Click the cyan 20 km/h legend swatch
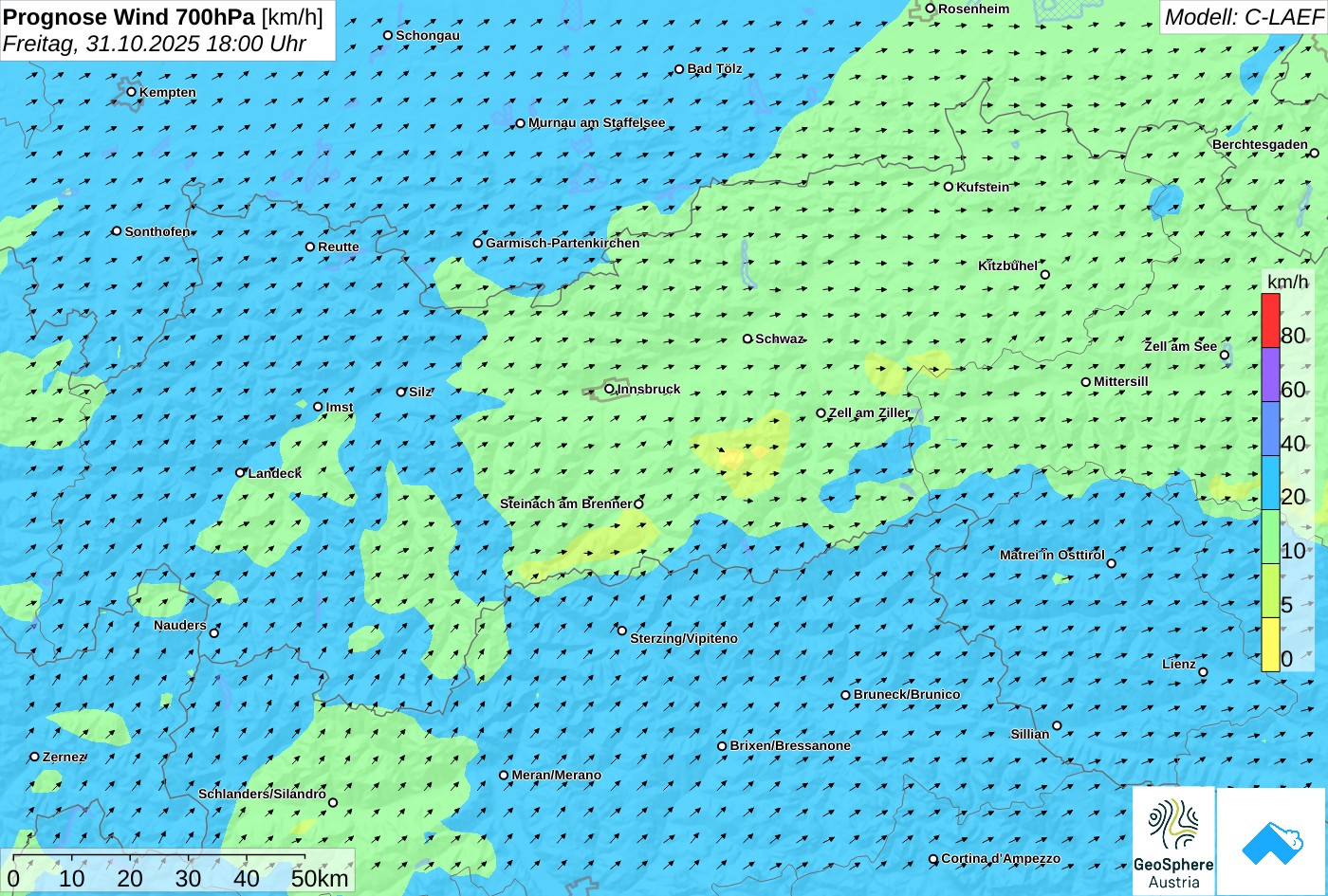 [x=1270, y=483]
